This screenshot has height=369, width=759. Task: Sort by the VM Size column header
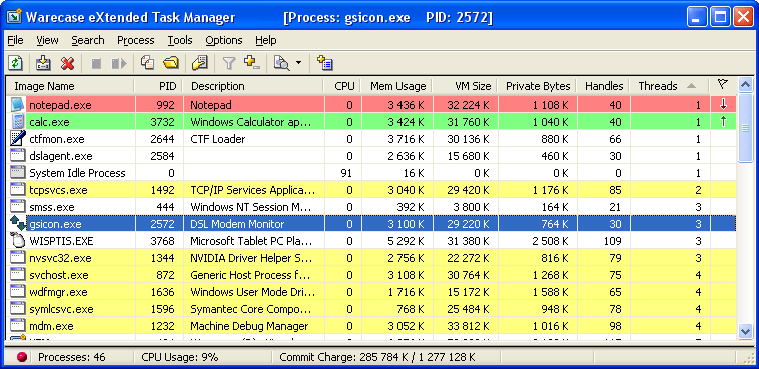pyautogui.click(x=465, y=86)
